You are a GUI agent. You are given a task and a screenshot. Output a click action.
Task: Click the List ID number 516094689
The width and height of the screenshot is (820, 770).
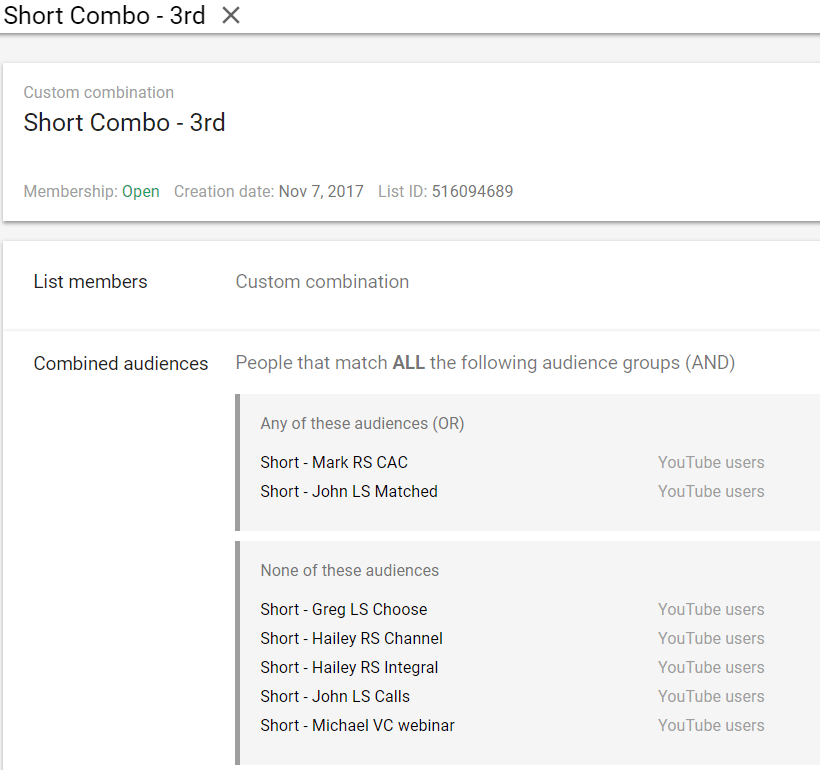pyautogui.click(x=472, y=192)
